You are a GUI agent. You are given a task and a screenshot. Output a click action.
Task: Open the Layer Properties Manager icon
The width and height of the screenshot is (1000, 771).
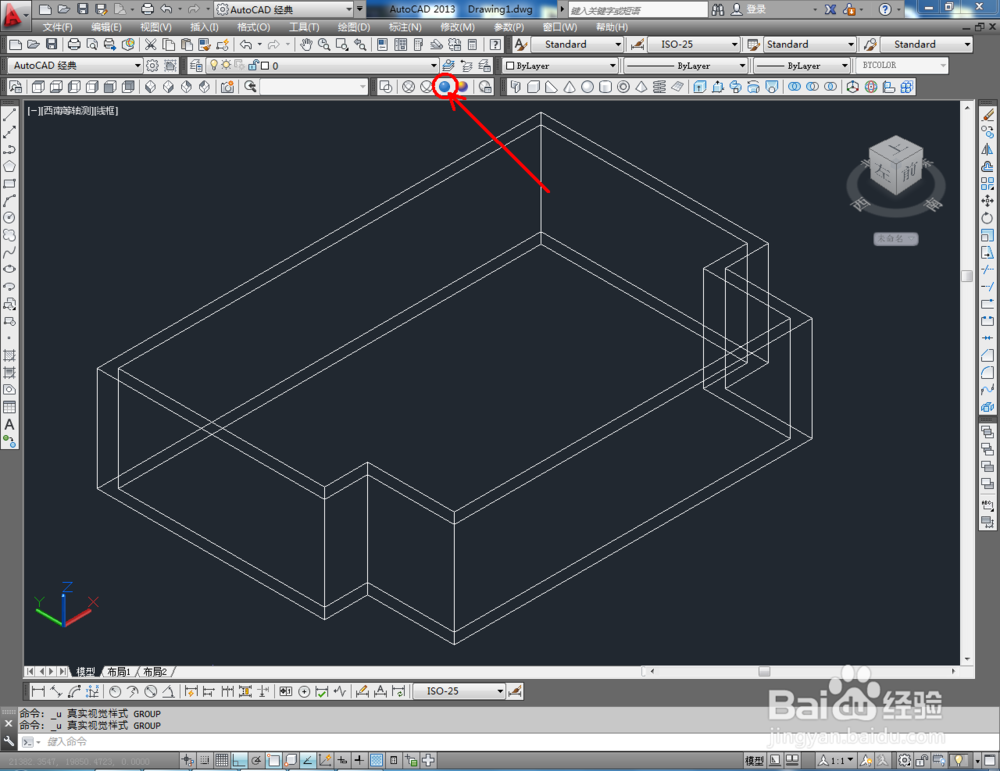[x=196, y=66]
